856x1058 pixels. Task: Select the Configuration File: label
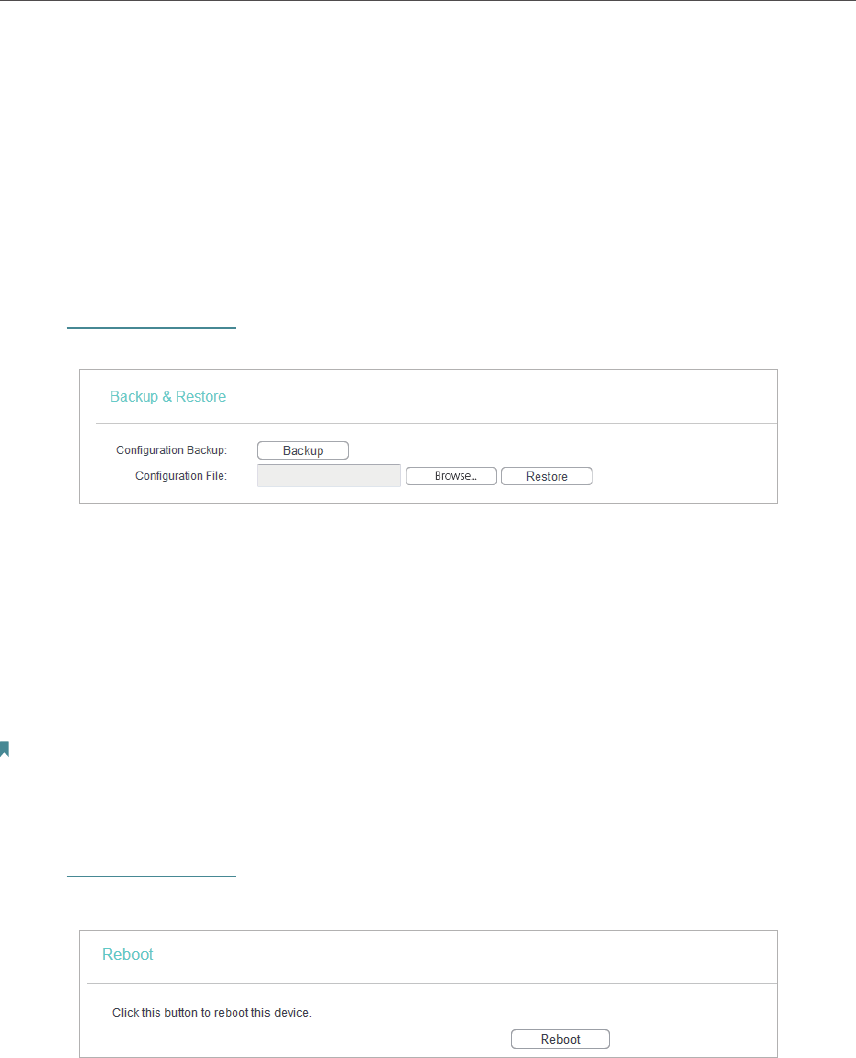(181, 476)
